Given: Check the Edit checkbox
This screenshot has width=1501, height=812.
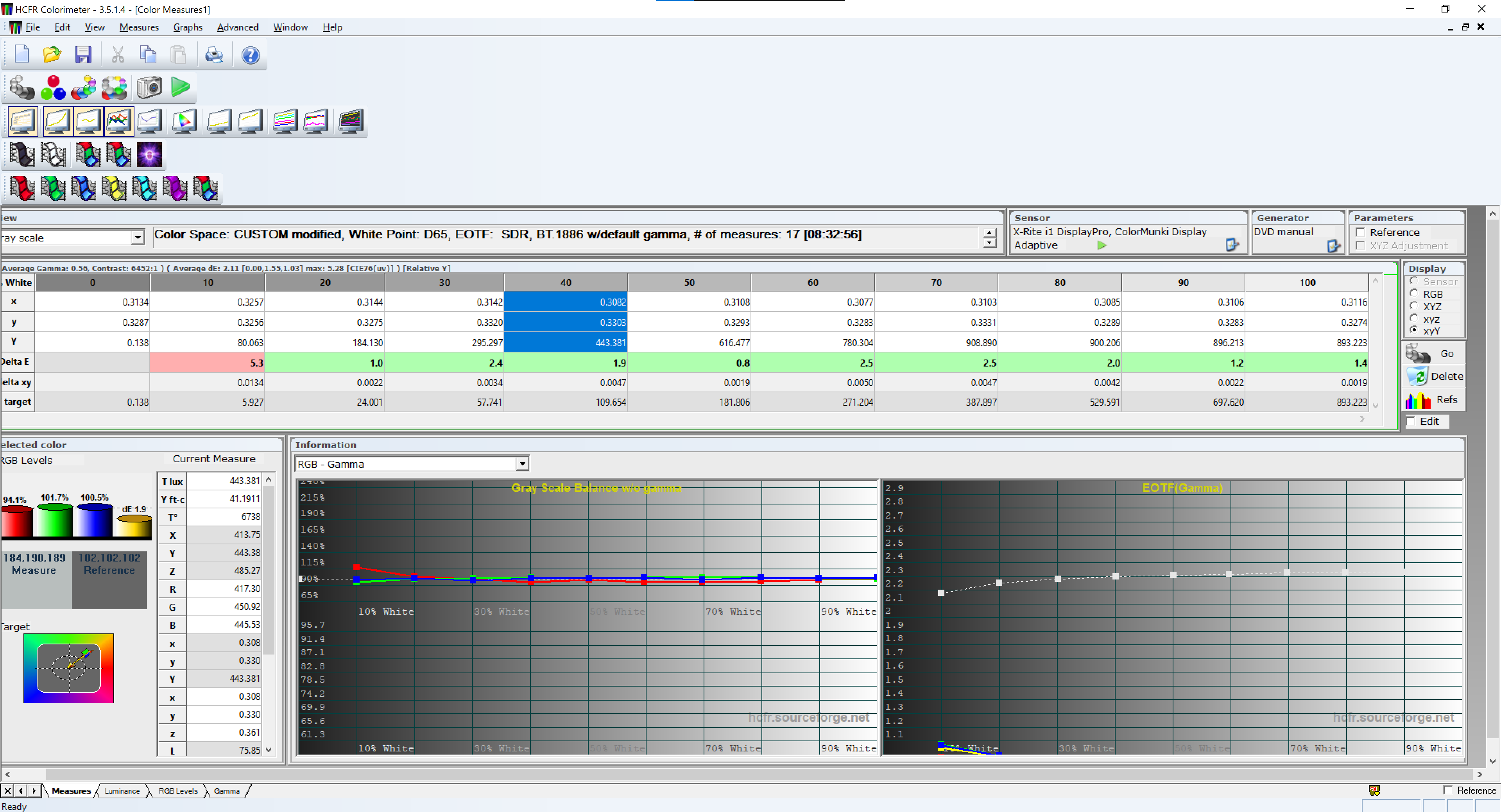Looking at the screenshot, I should point(1411,421).
